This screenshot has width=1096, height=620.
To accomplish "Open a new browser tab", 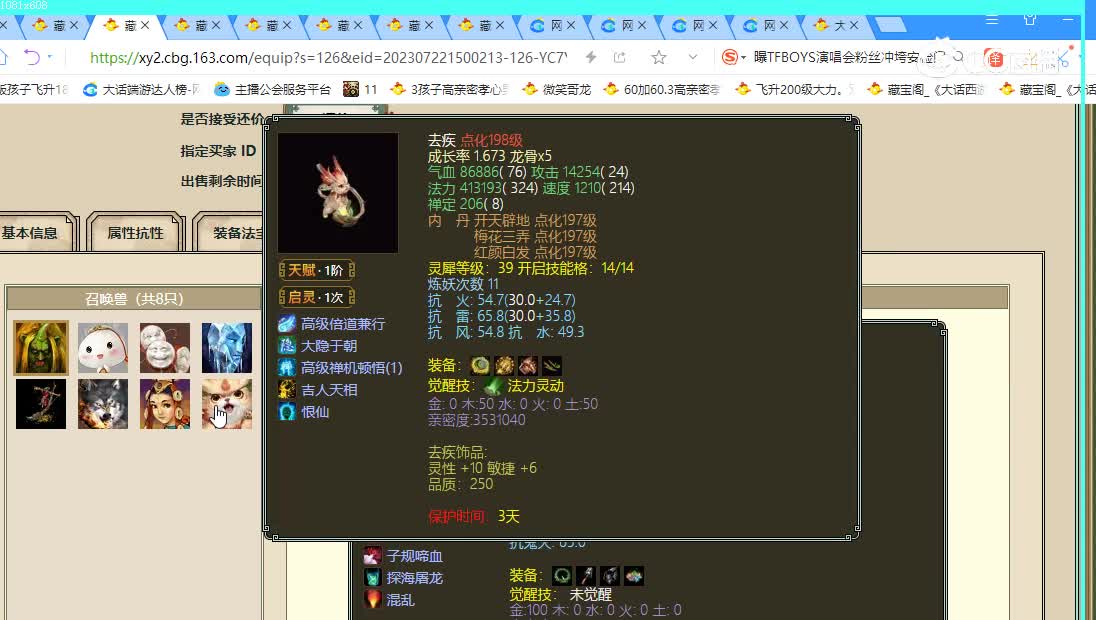I will coord(890,25).
